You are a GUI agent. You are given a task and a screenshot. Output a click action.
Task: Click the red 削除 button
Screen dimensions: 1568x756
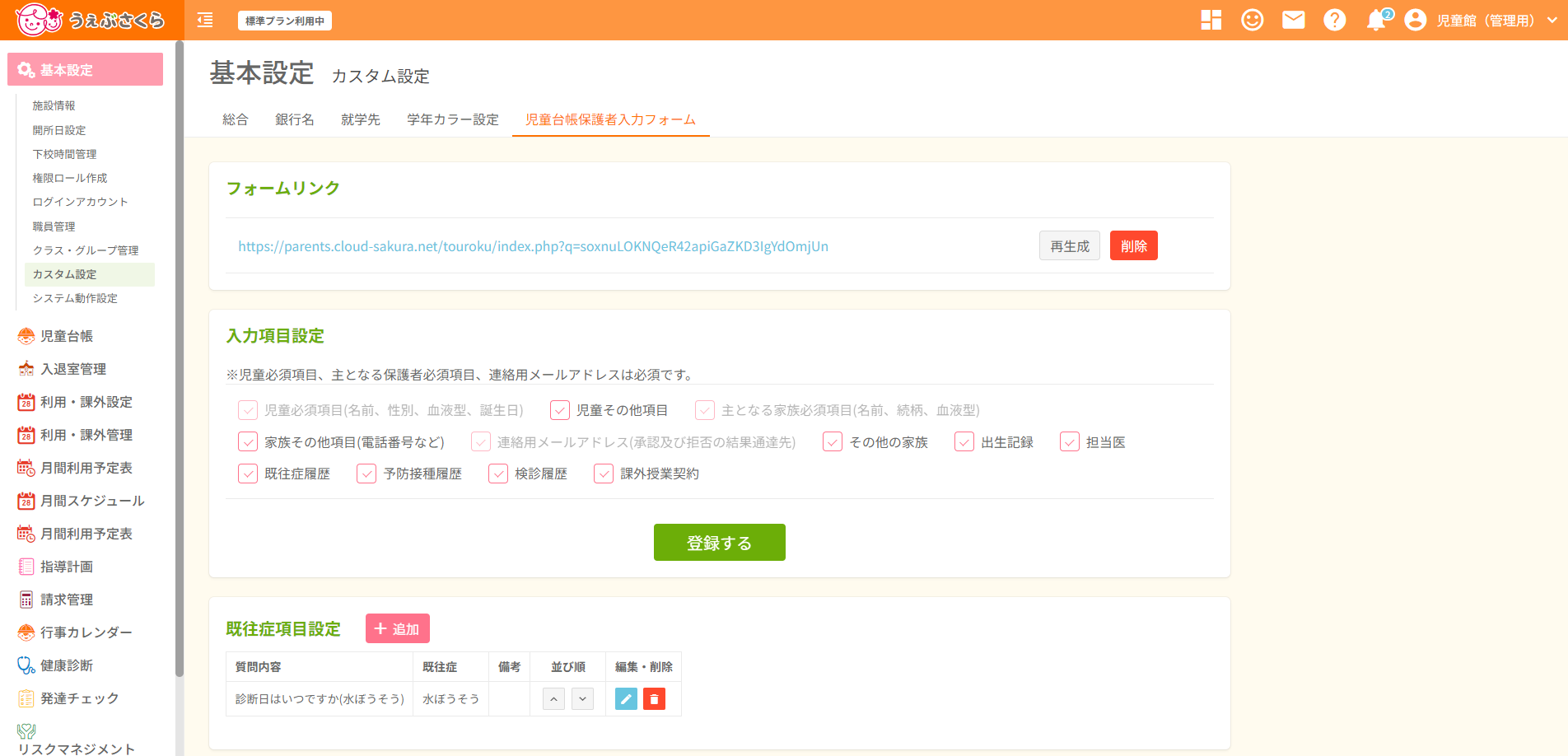point(1134,245)
